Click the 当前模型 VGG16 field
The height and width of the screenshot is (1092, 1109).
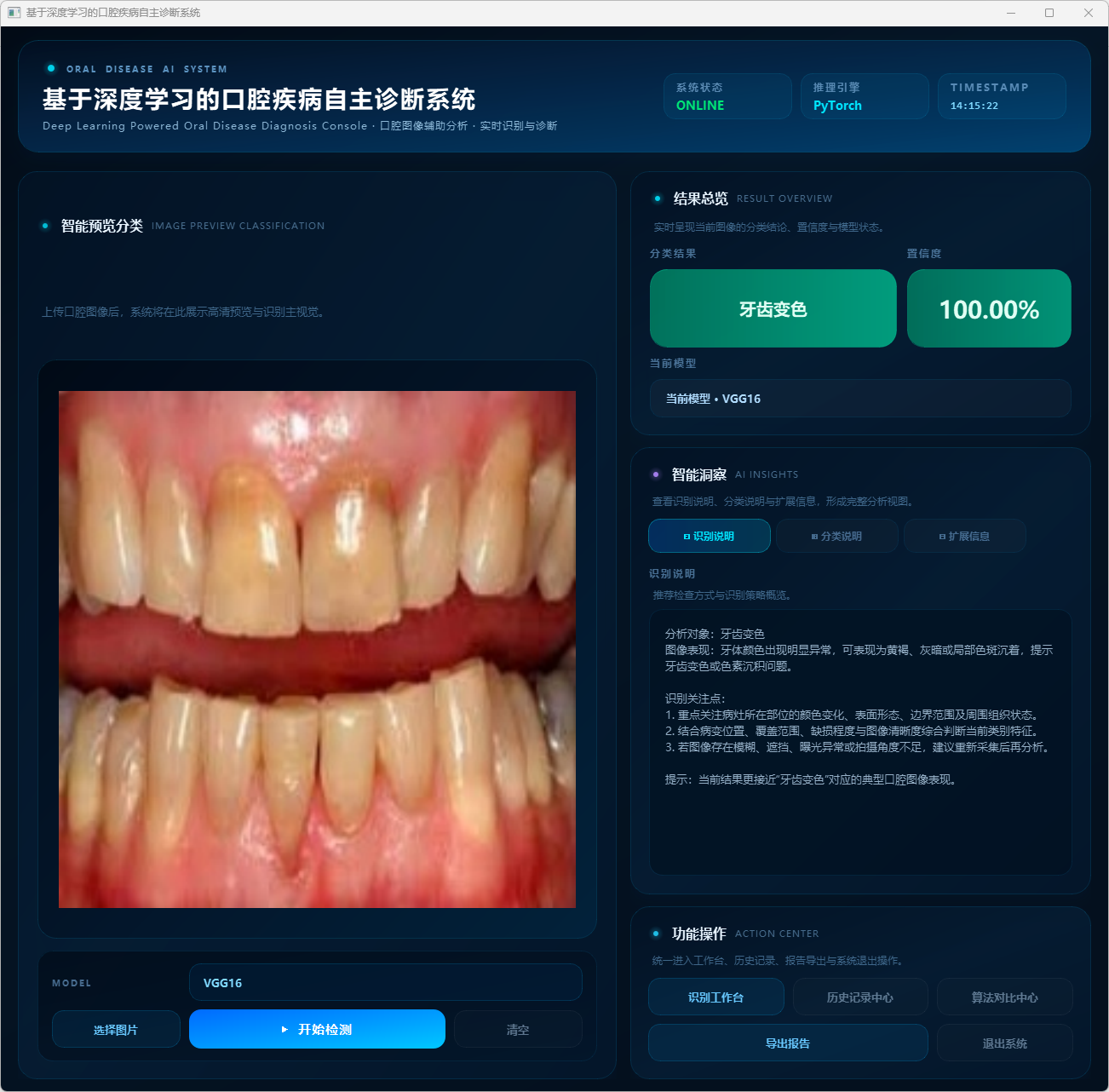click(x=859, y=398)
